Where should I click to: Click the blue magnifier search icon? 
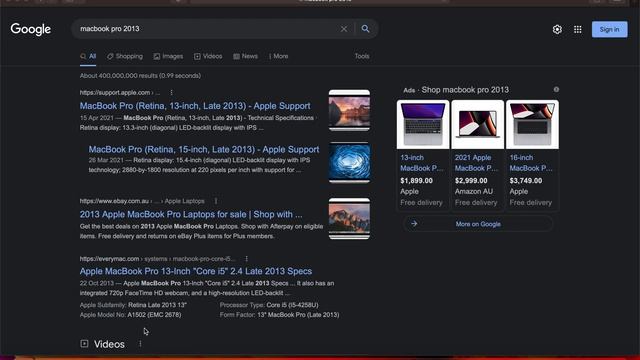[x=365, y=29]
